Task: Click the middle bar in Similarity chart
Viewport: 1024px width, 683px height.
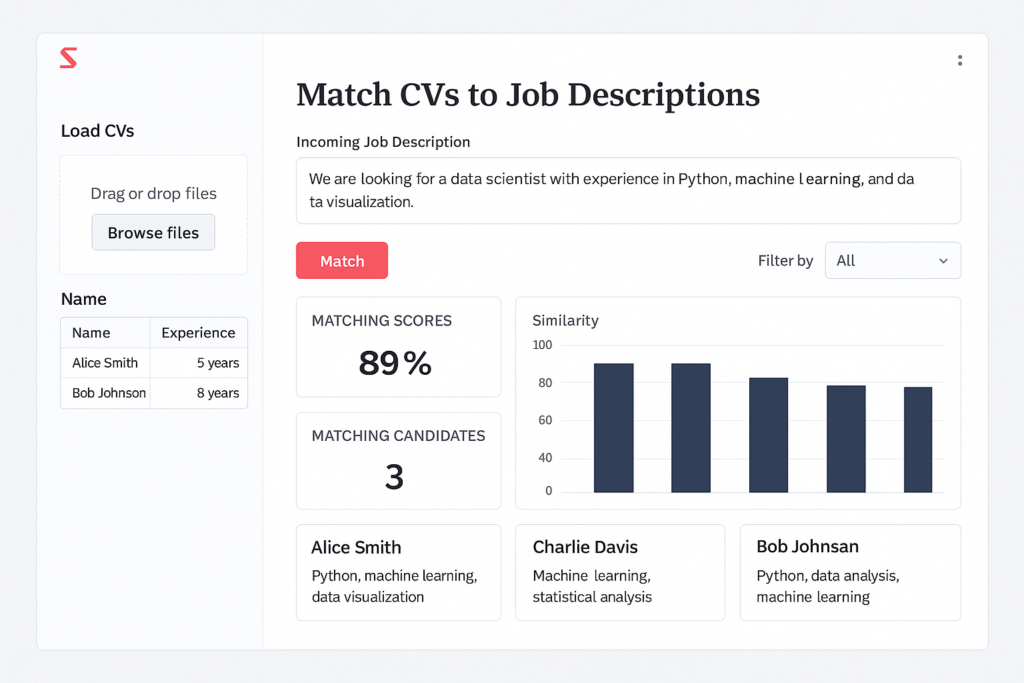Action: [768, 435]
